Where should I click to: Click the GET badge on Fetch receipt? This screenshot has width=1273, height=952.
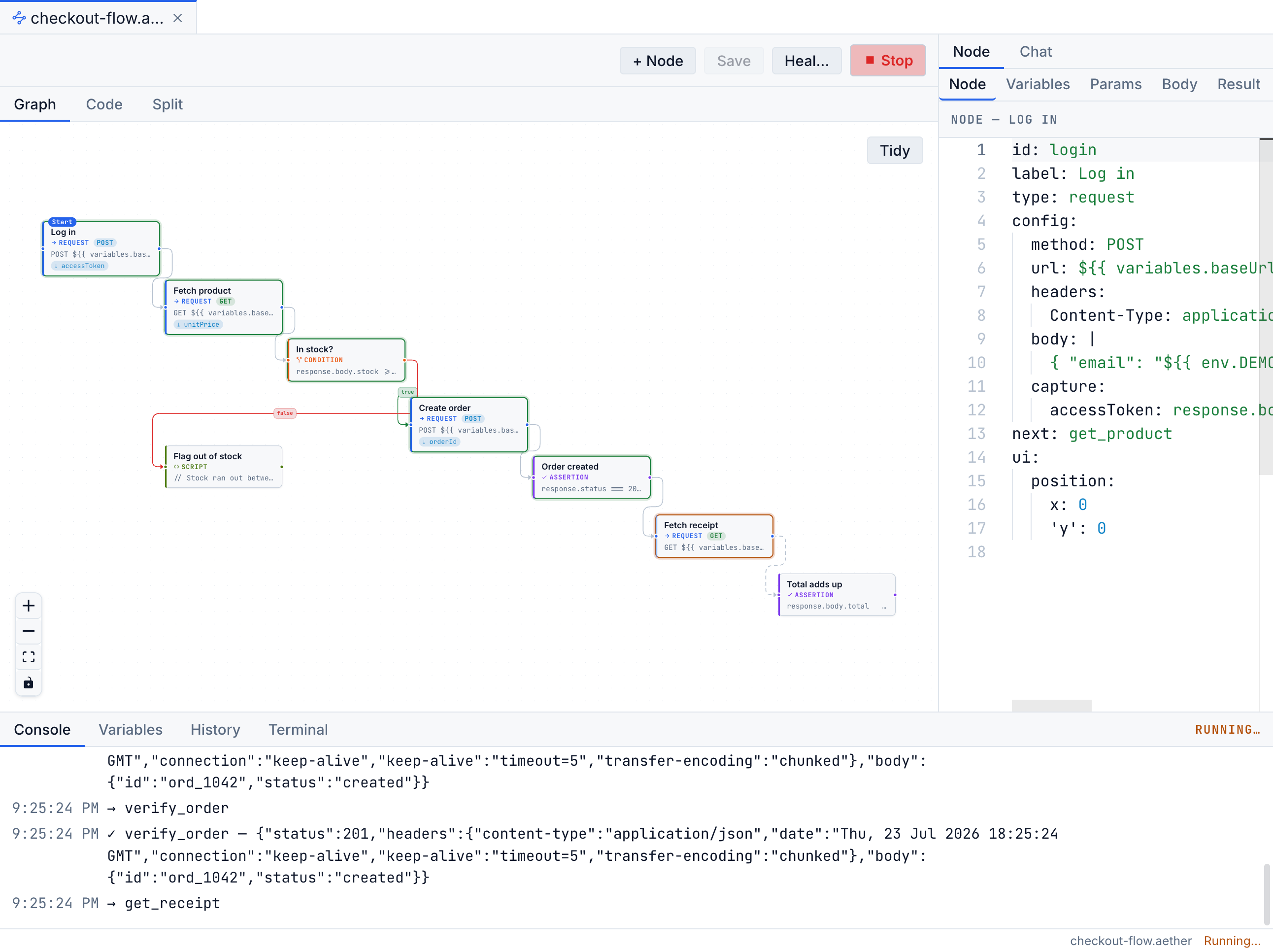point(716,536)
